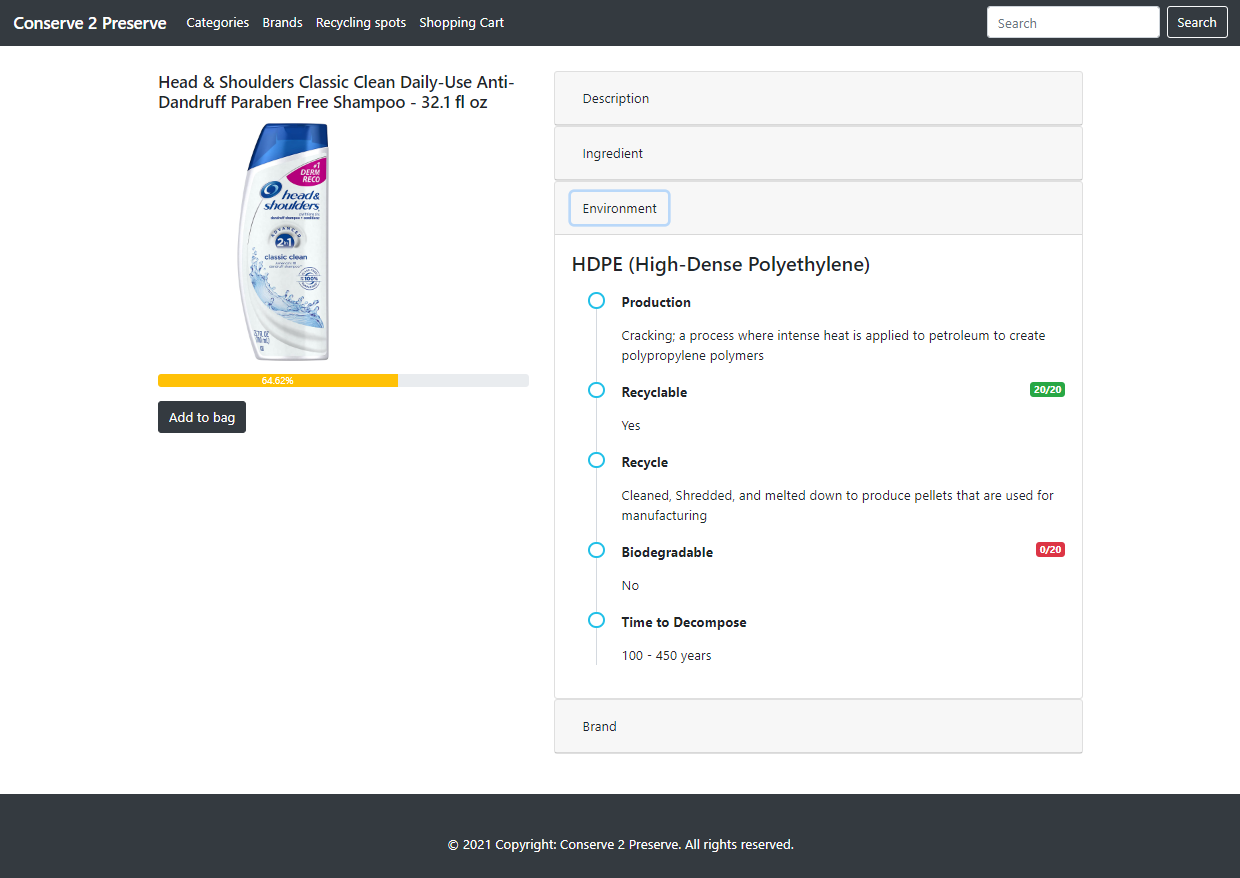Click the Production label
The height and width of the screenshot is (878, 1240).
coord(656,302)
